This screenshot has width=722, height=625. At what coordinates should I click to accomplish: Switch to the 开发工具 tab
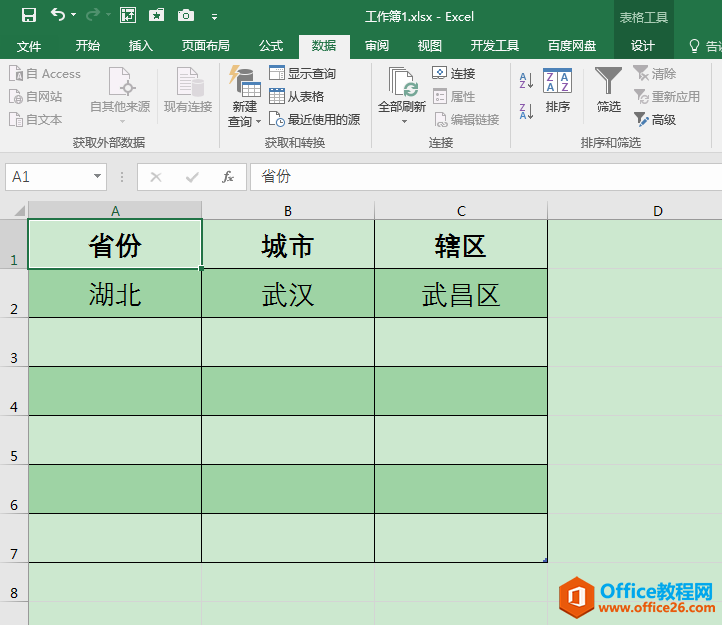(495, 46)
